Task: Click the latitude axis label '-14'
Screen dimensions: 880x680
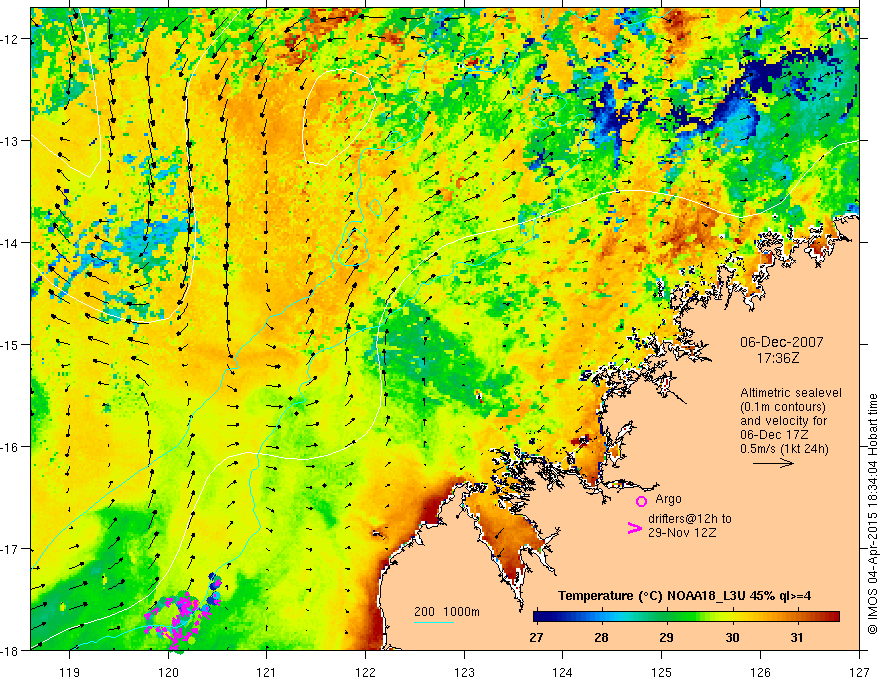Action: (x=10, y=243)
